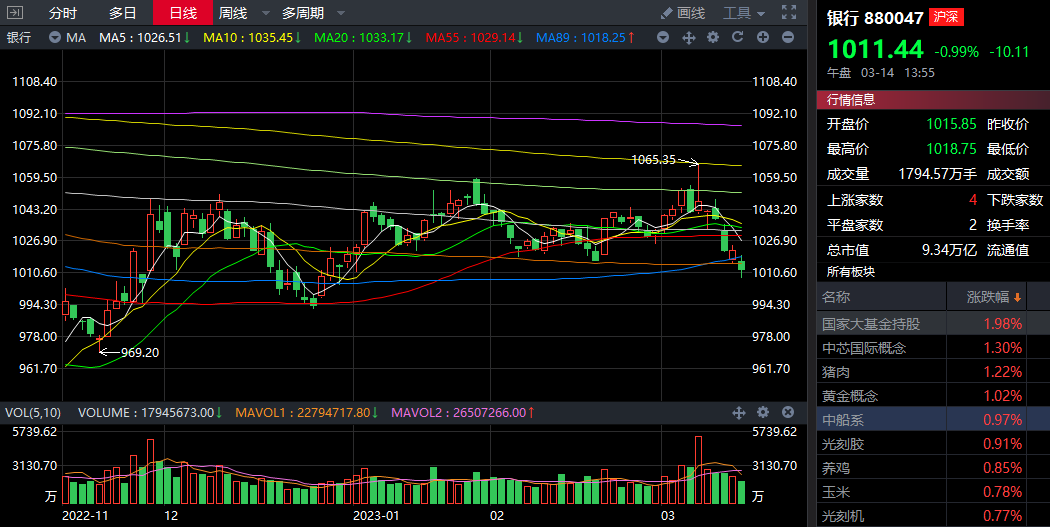Sort sector list by 涨跌幅 column
The image size is (1050, 527).
point(994,297)
